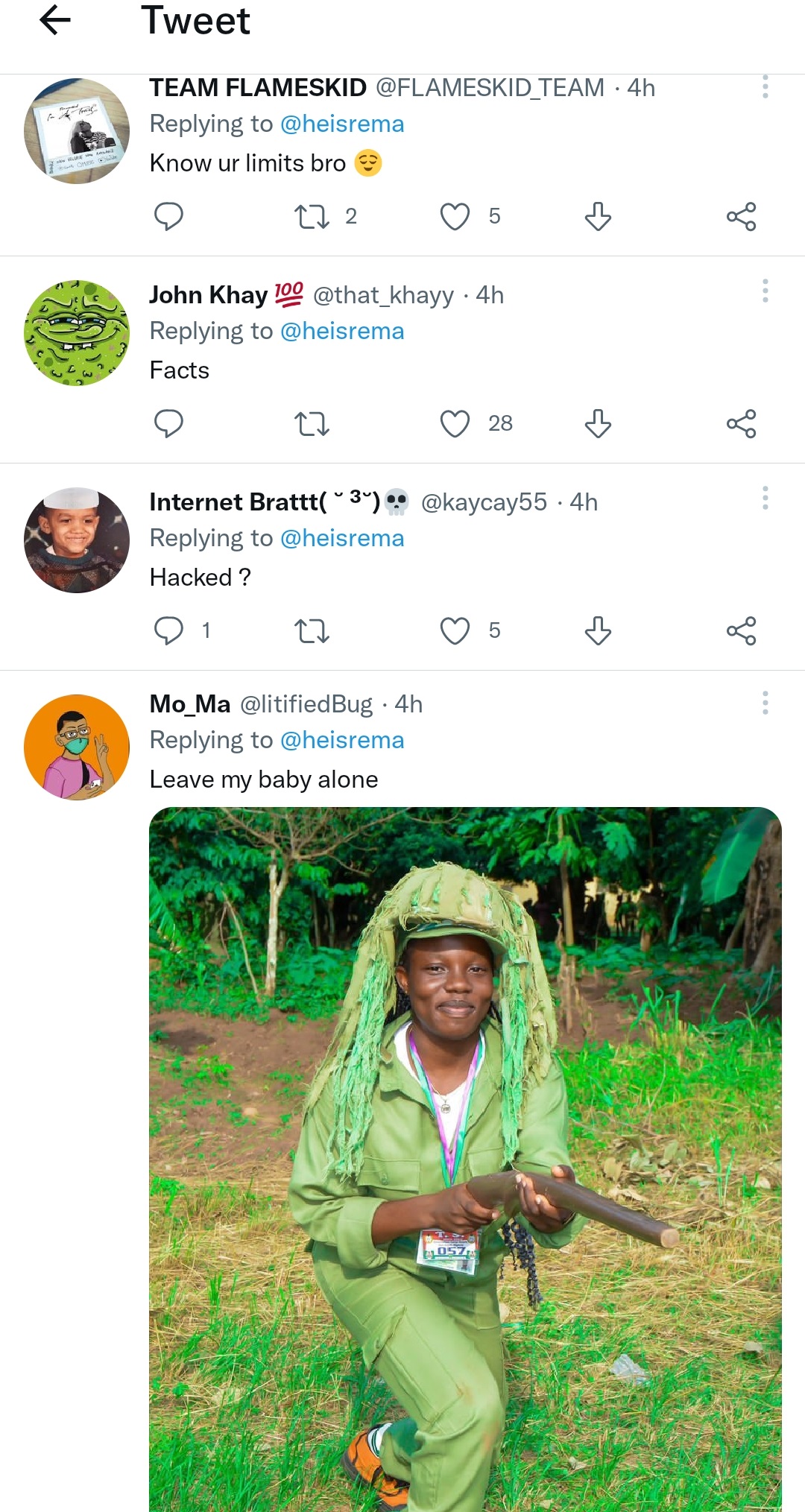Reply to TEAM FLAMESKID's tweet
The image size is (805, 1512).
168,216
